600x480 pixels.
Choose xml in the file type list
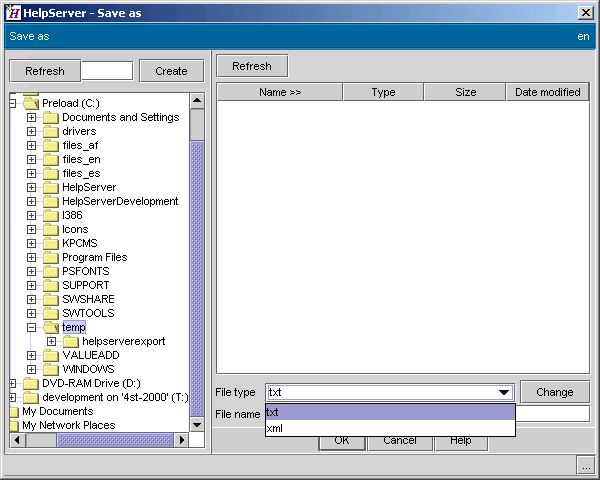point(390,428)
